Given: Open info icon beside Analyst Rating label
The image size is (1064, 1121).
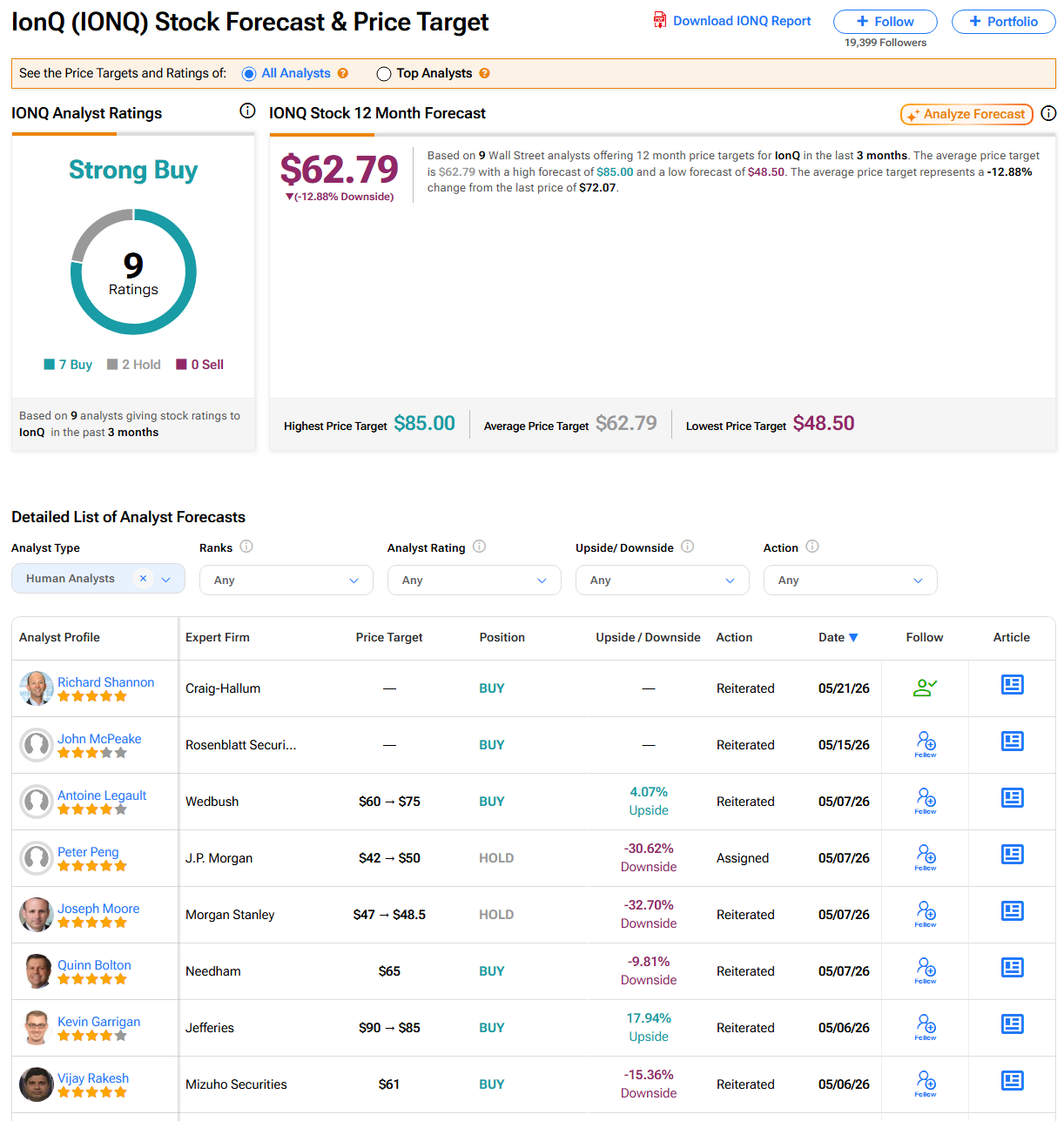Looking at the screenshot, I should tap(479, 547).
